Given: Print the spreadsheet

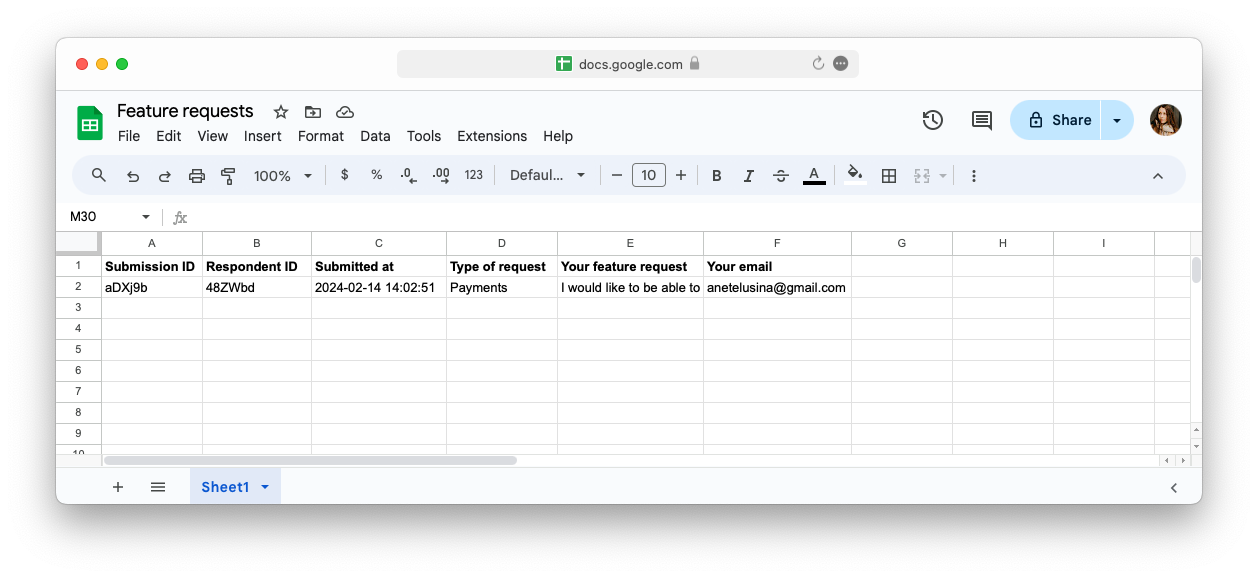Looking at the screenshot, I should point(197,176).
